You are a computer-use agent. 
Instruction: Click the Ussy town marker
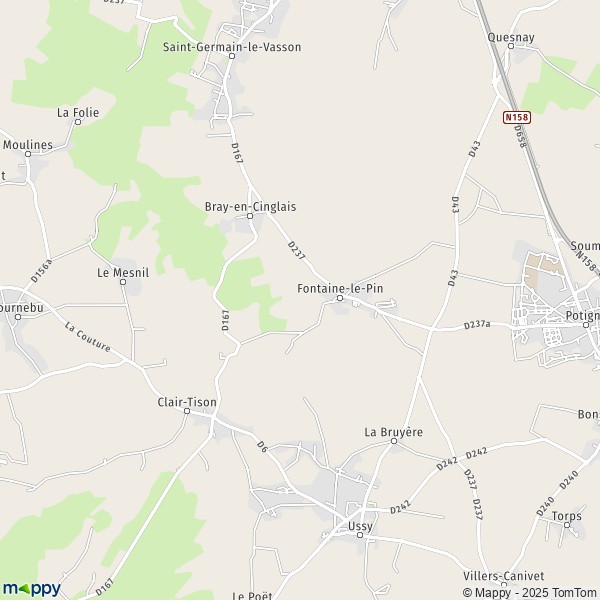click(360, 535)
